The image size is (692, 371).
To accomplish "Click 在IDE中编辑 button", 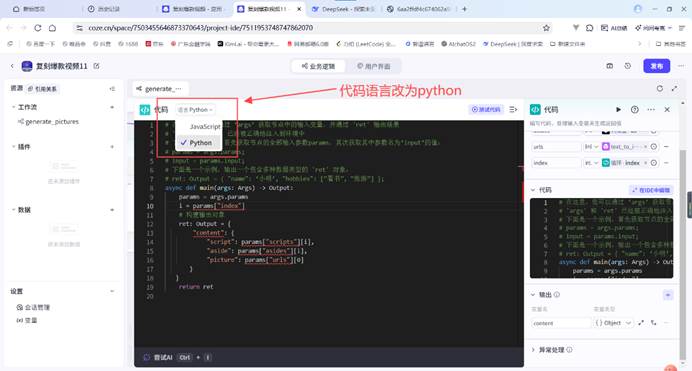I will [x=651, y=190].
